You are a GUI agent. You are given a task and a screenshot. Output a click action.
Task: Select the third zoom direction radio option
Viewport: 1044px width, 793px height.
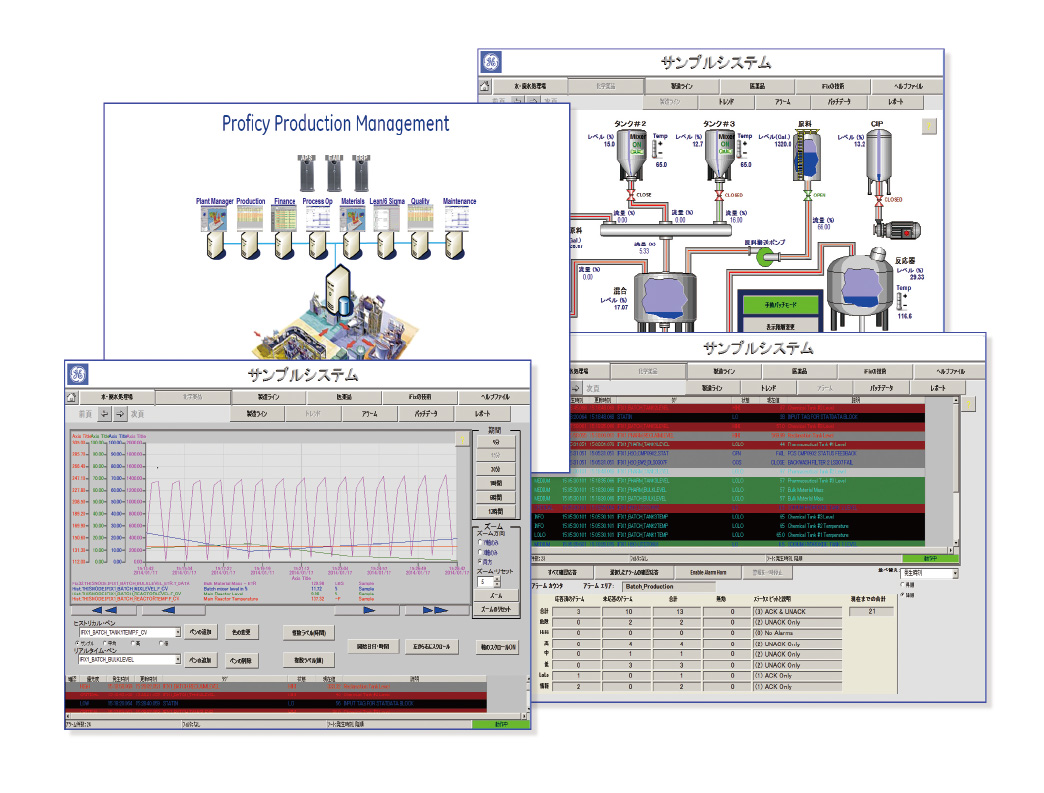click(x=479, y=562)
